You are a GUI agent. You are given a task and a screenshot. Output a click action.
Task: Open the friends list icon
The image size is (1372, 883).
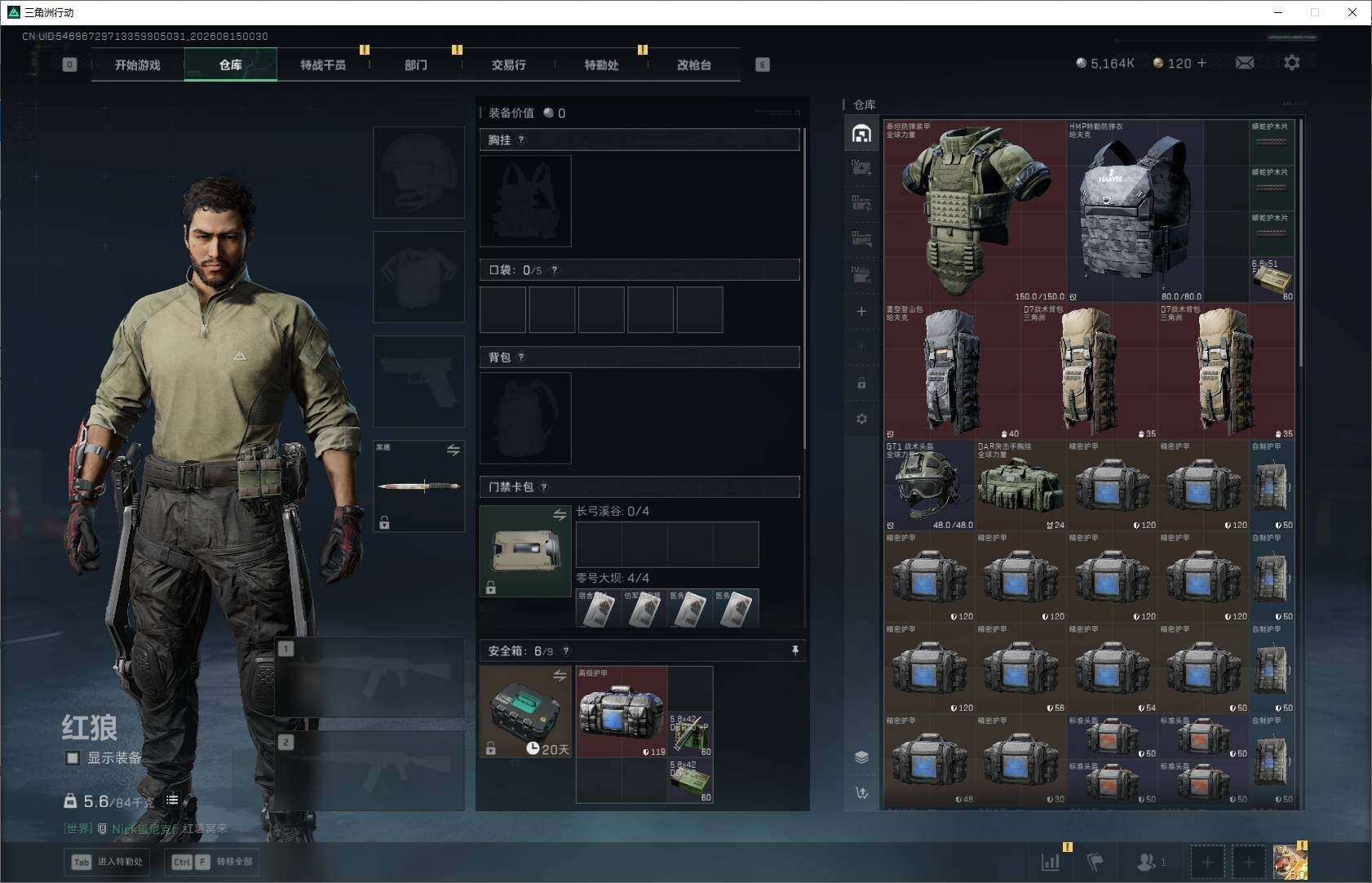(x=1147, y=861)
